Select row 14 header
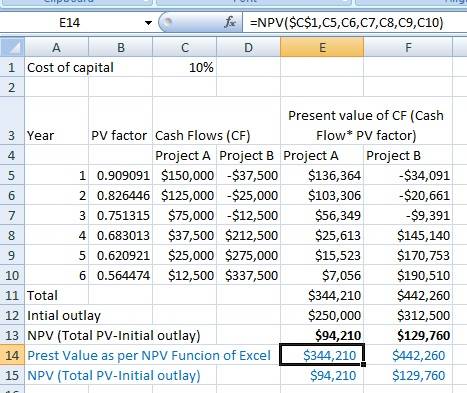 click(12, 355)
